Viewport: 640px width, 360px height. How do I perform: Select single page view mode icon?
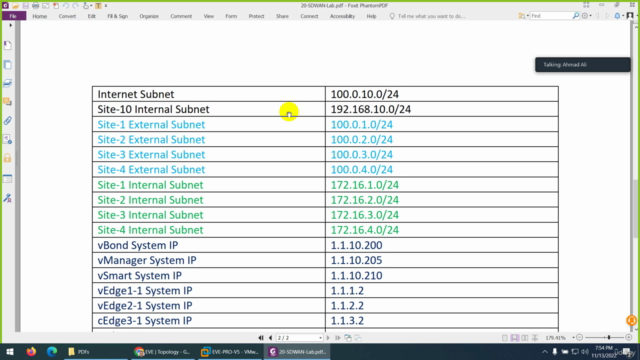[505, 338]
